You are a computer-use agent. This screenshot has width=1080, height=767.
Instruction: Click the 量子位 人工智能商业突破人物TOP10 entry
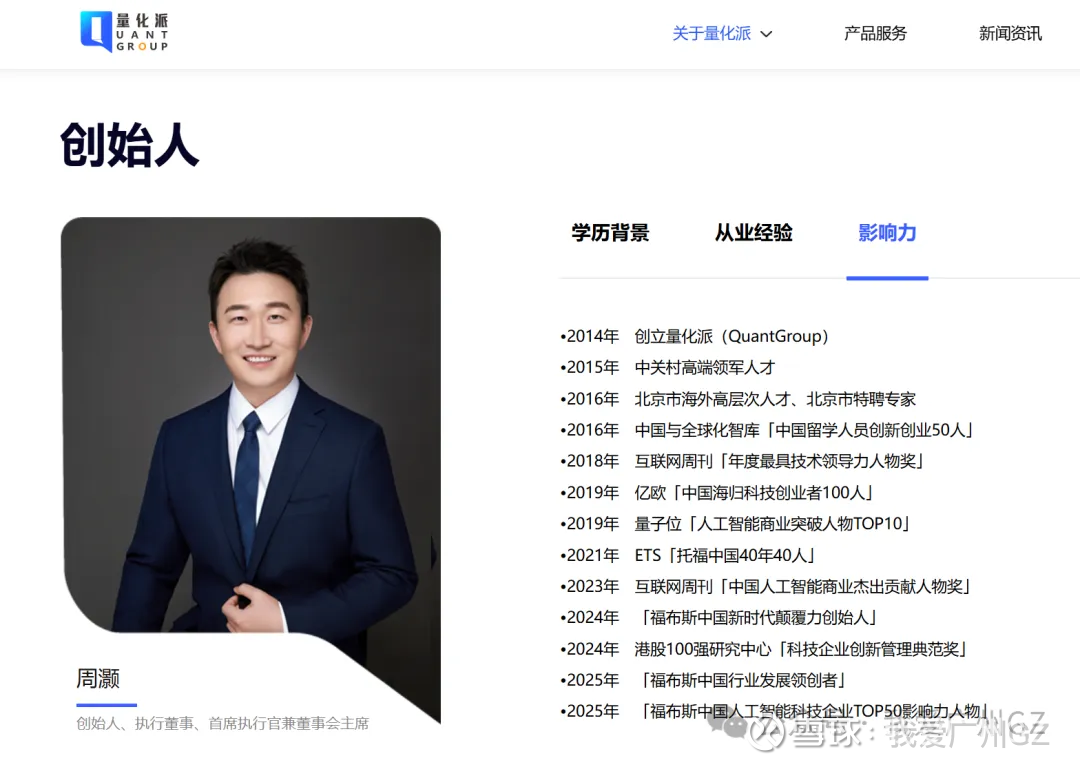736,523
